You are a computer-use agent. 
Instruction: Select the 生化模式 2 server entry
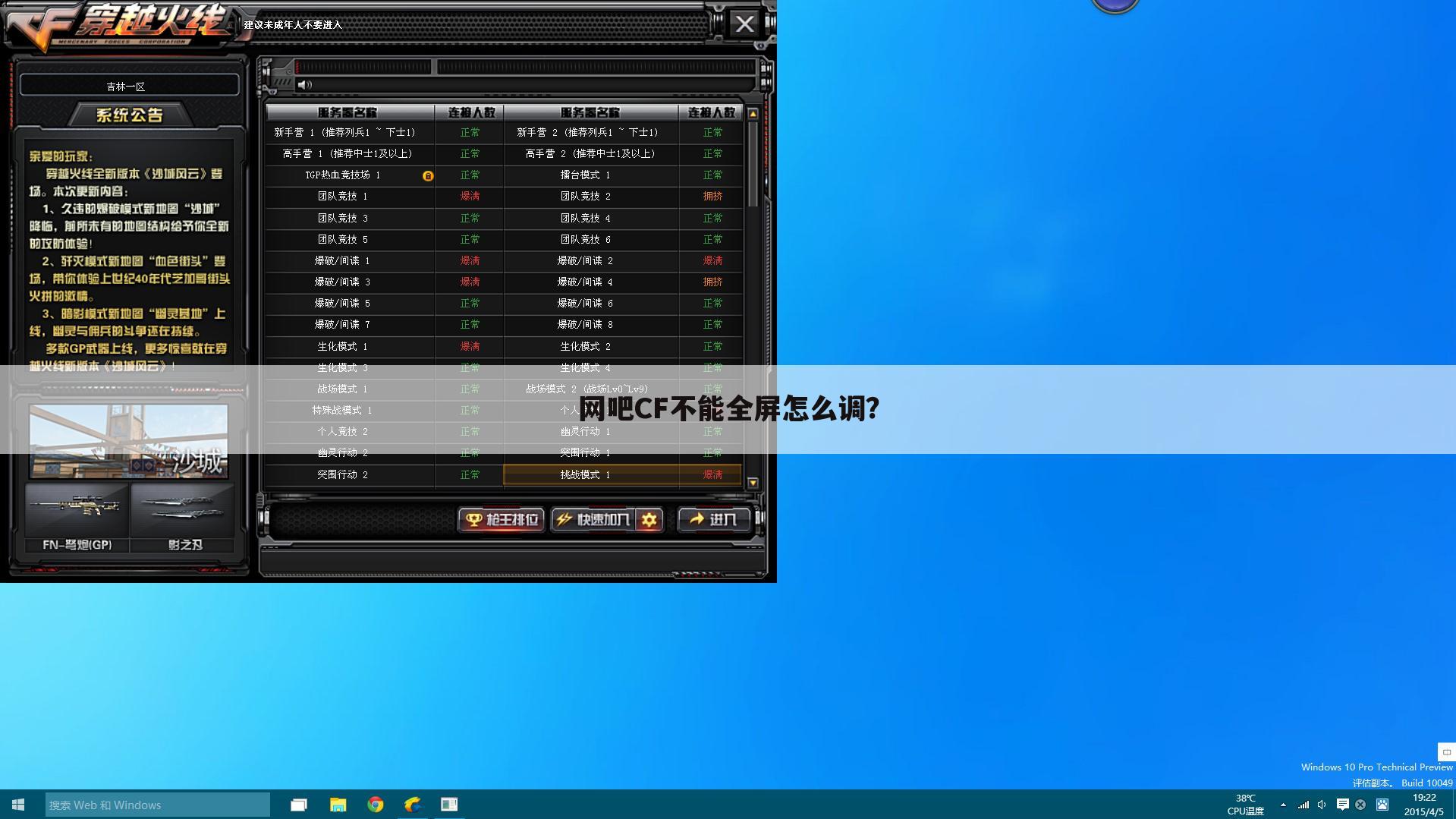584,346
